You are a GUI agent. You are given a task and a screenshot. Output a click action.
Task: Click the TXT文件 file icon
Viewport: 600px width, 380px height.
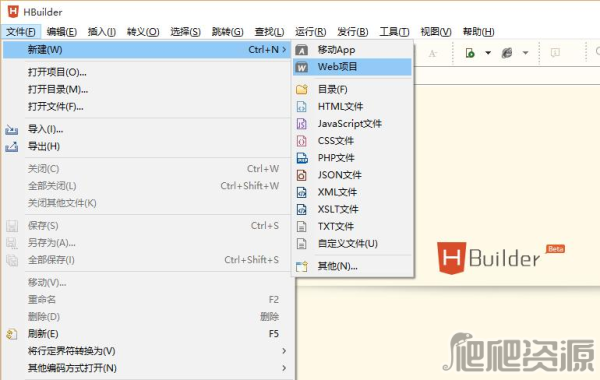coord(302,227)
